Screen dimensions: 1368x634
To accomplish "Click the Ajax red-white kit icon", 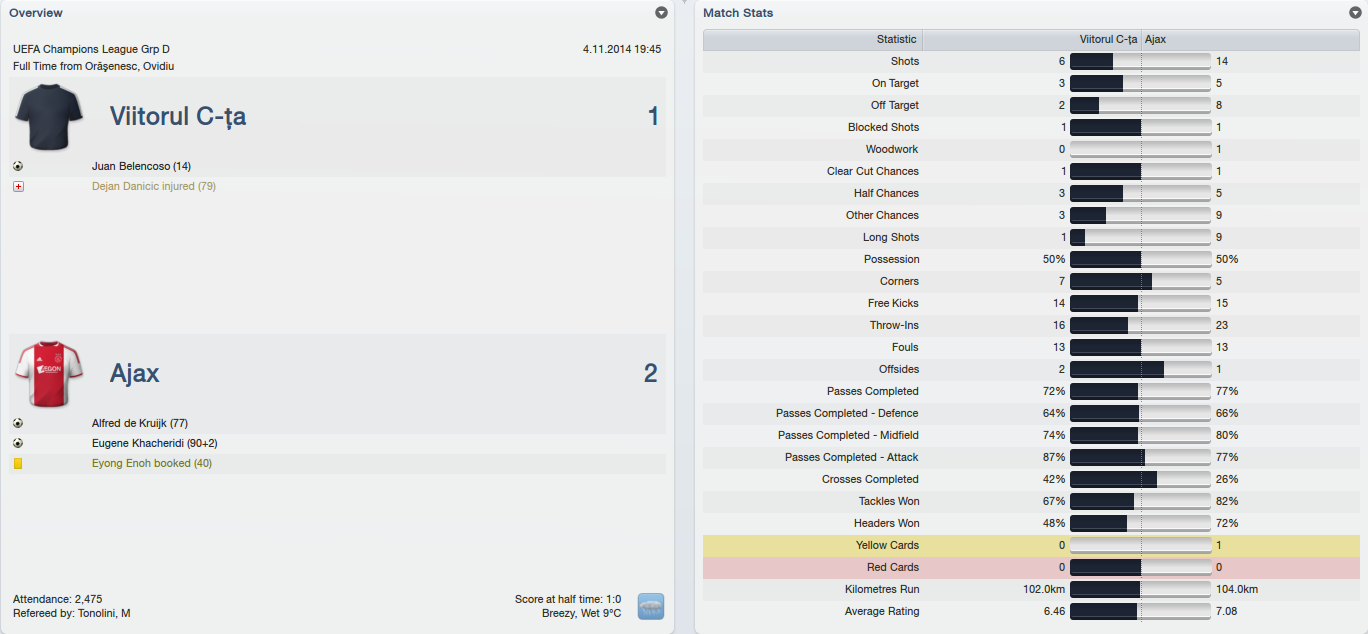I will coord(49,373).
